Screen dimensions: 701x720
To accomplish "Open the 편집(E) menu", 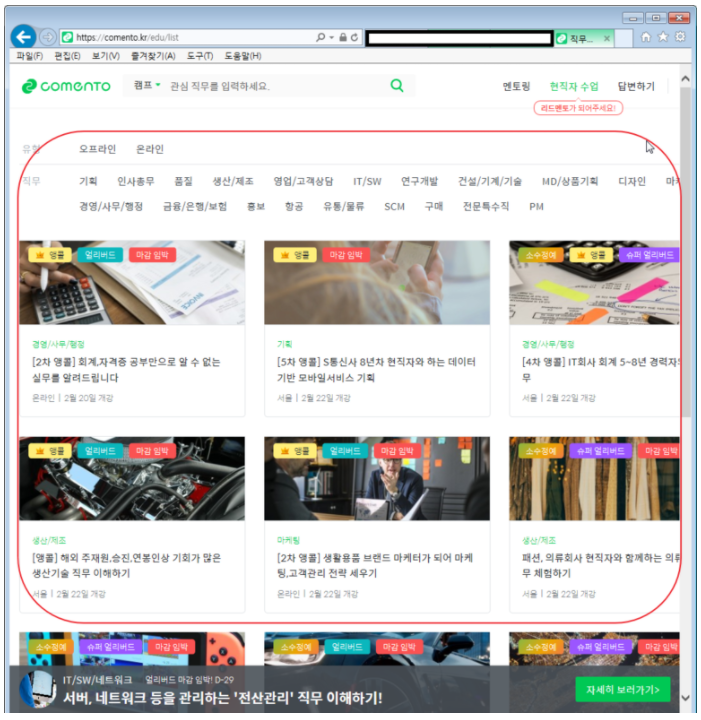I will pos(67,56).
